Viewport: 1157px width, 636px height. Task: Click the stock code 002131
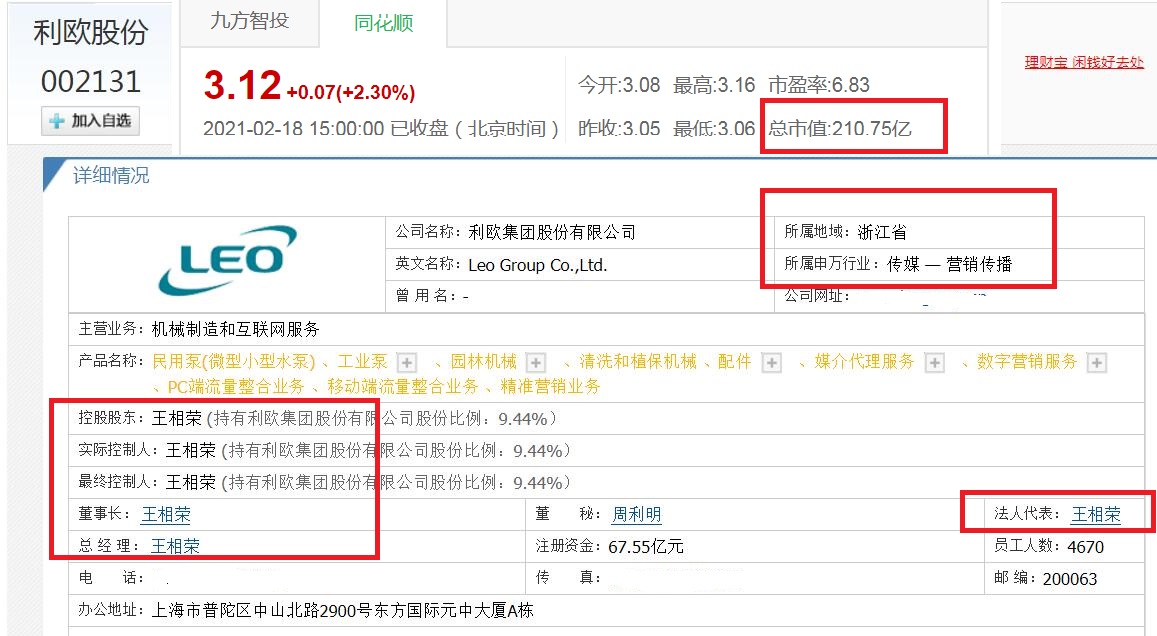click(91, 81)
